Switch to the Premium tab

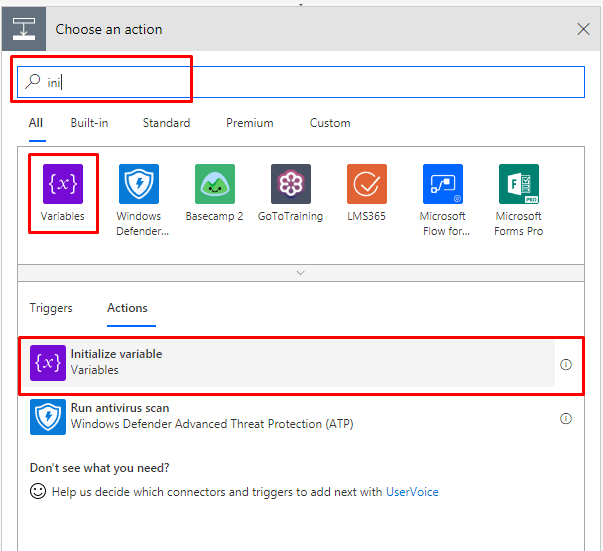tap(250, 123)
